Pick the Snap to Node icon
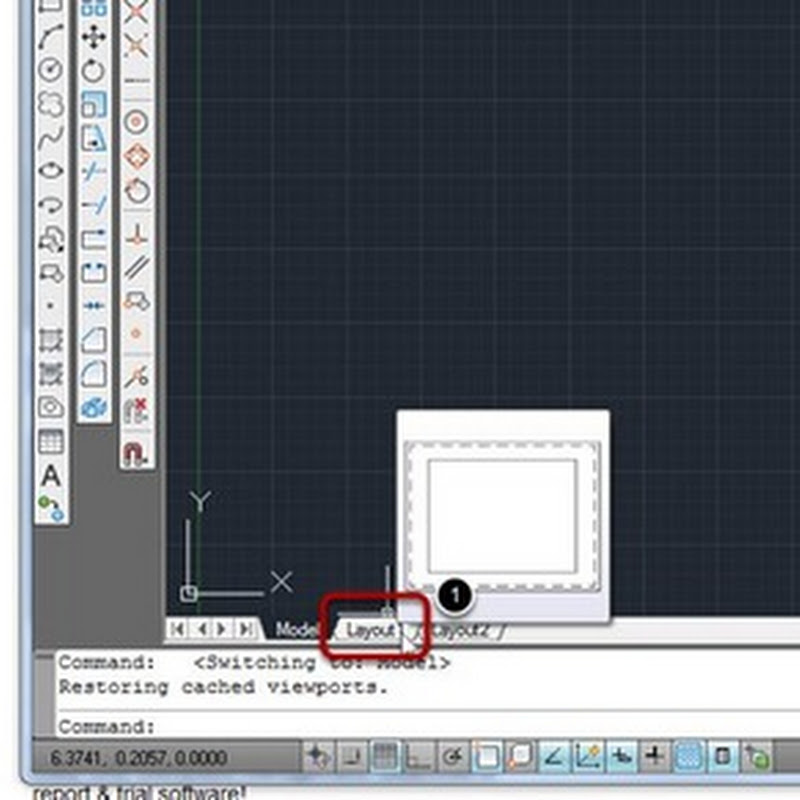 point(137,334)
